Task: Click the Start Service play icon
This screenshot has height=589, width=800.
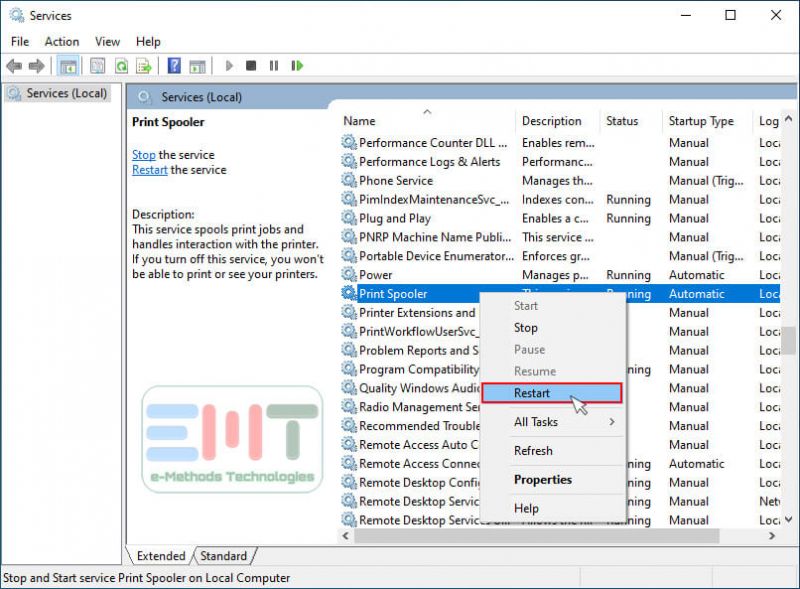Action: (x=229, y=66)
